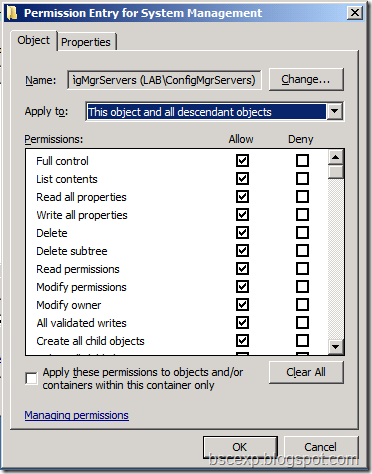Check Deny for All validated writes
372x474 pixels.
pyautogui.click(x=302, y=323)
